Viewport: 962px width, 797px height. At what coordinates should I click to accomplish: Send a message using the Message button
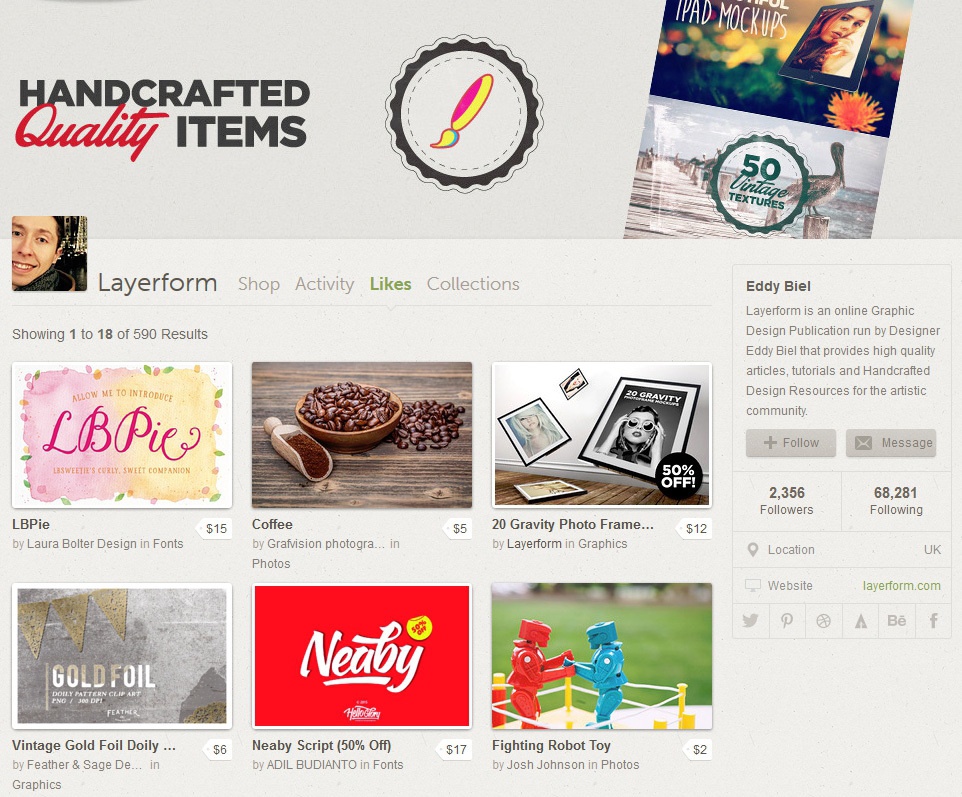[891, 442]
